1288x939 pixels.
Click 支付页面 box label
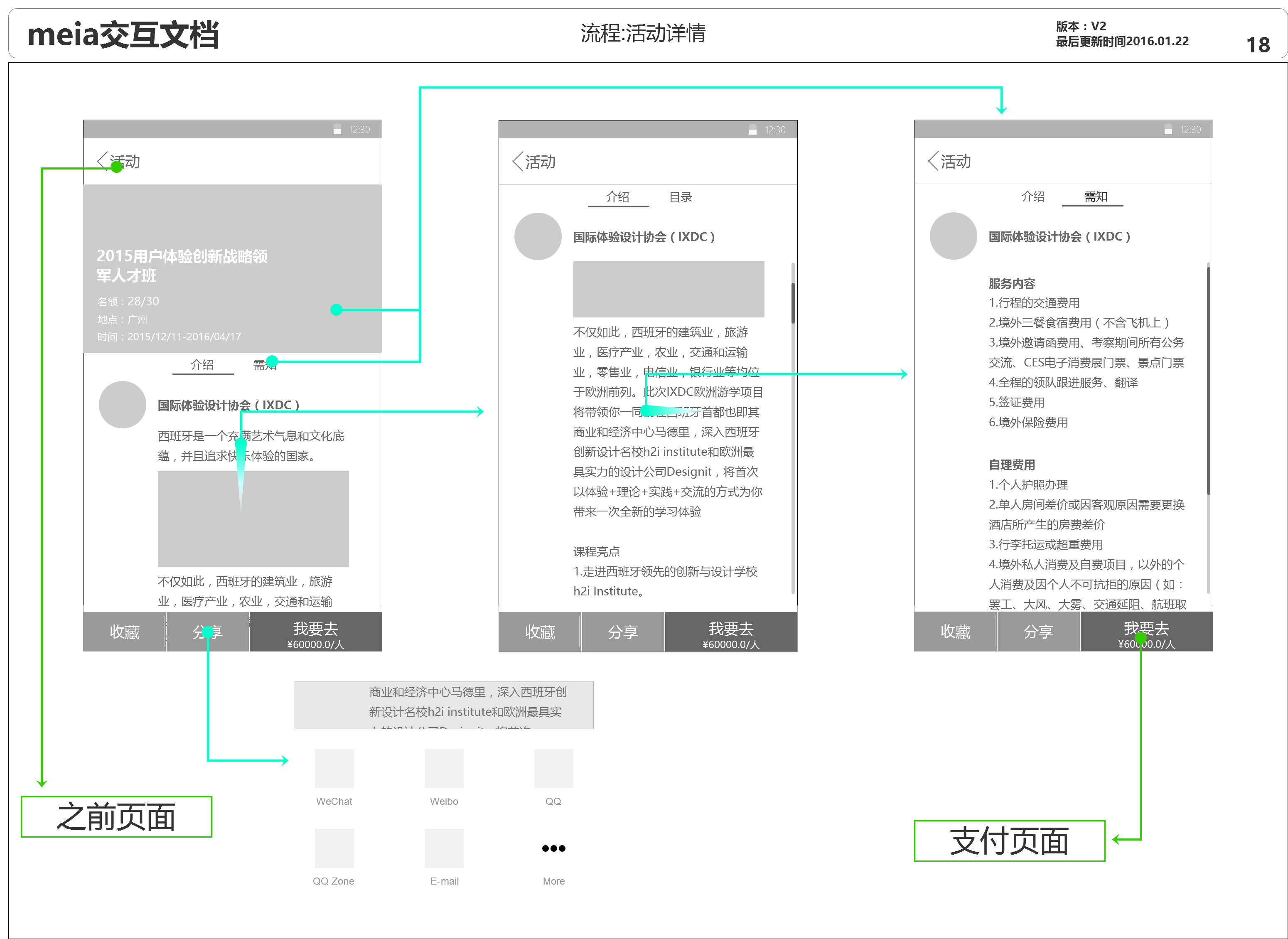(x=1010, y=841)
